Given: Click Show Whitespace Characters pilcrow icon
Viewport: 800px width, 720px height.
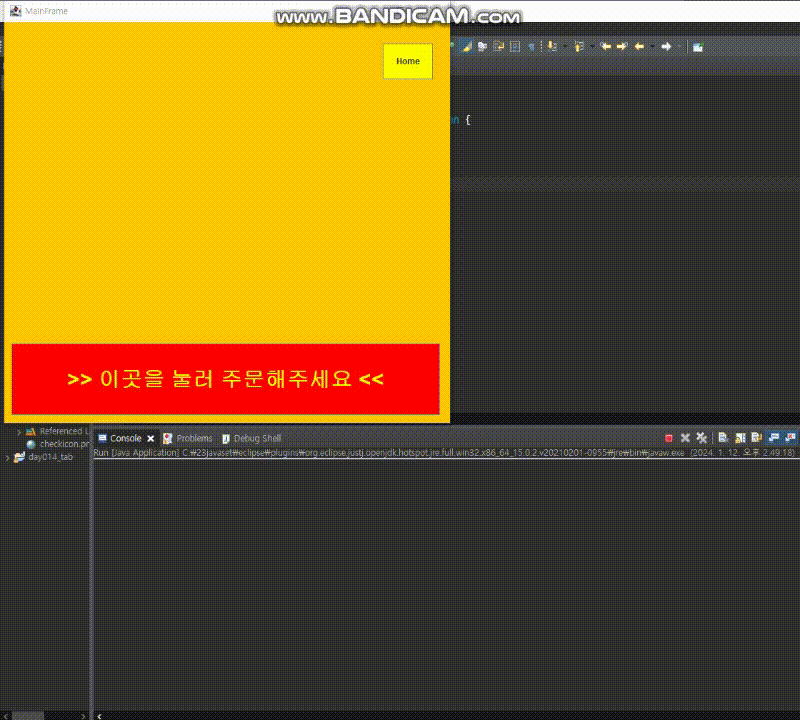Looking at the screenshot, I should pyautogui.click(x=531, y=47).
